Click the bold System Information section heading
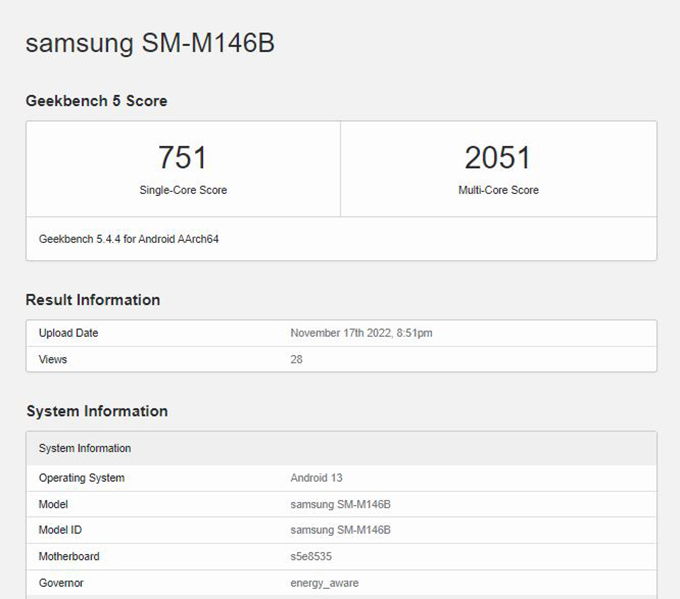Viewport: 680px width, 599px height. click(x=97, y=411)
